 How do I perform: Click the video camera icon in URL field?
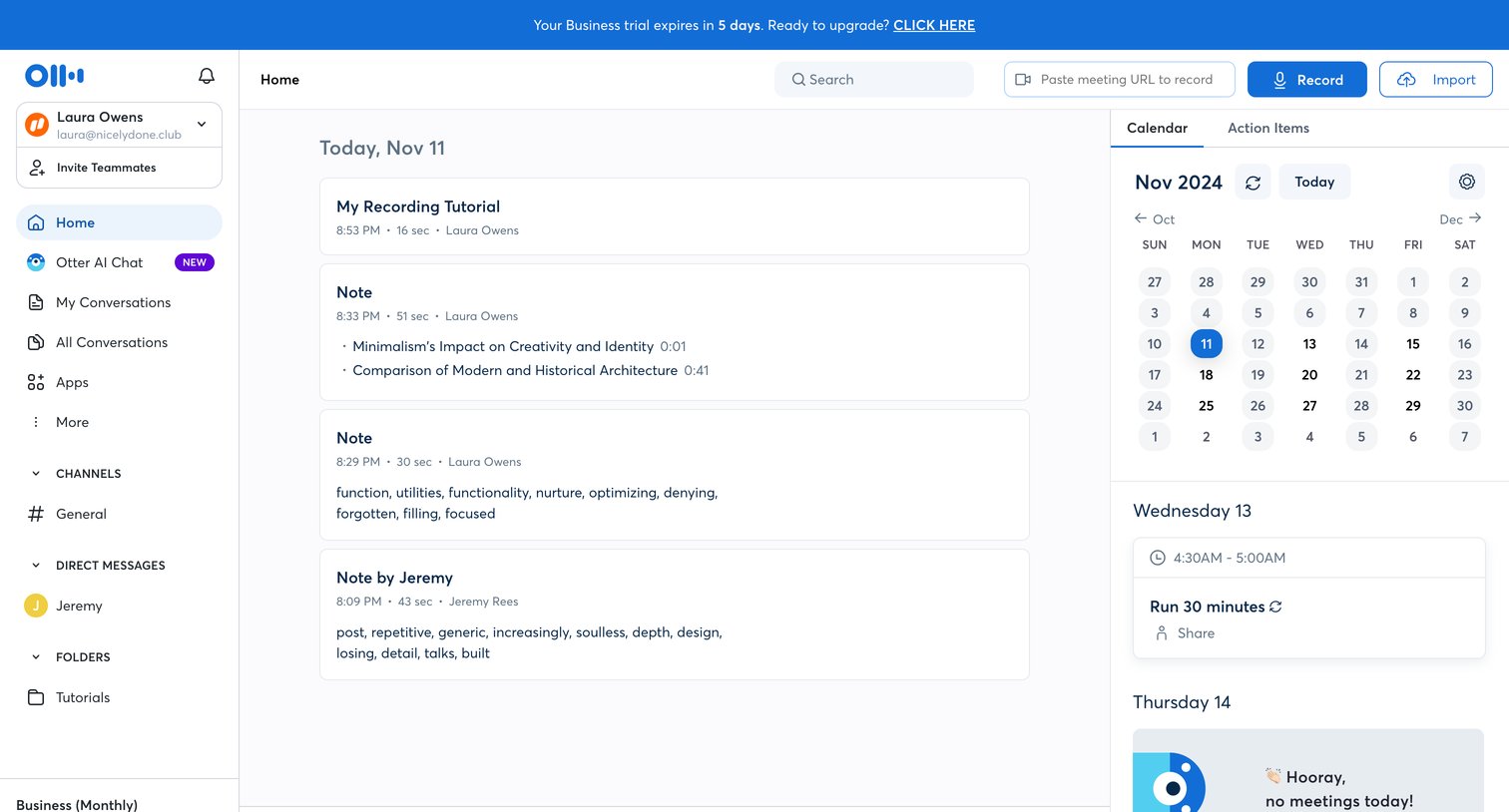(1023, 80)
